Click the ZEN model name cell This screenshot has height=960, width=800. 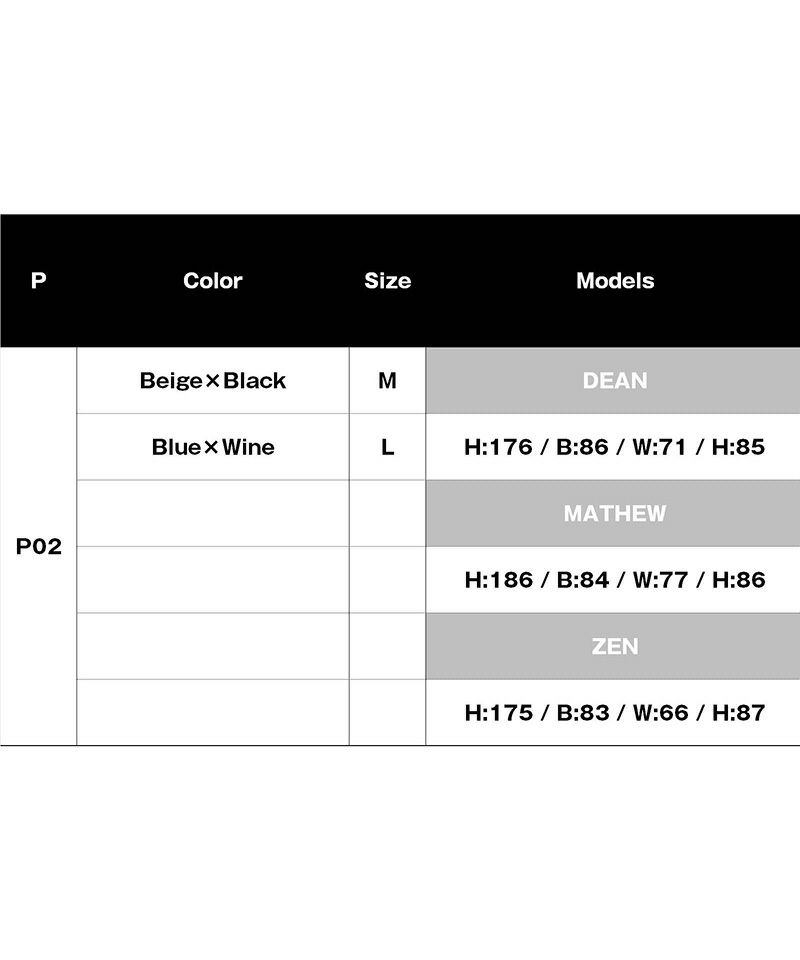614,646
